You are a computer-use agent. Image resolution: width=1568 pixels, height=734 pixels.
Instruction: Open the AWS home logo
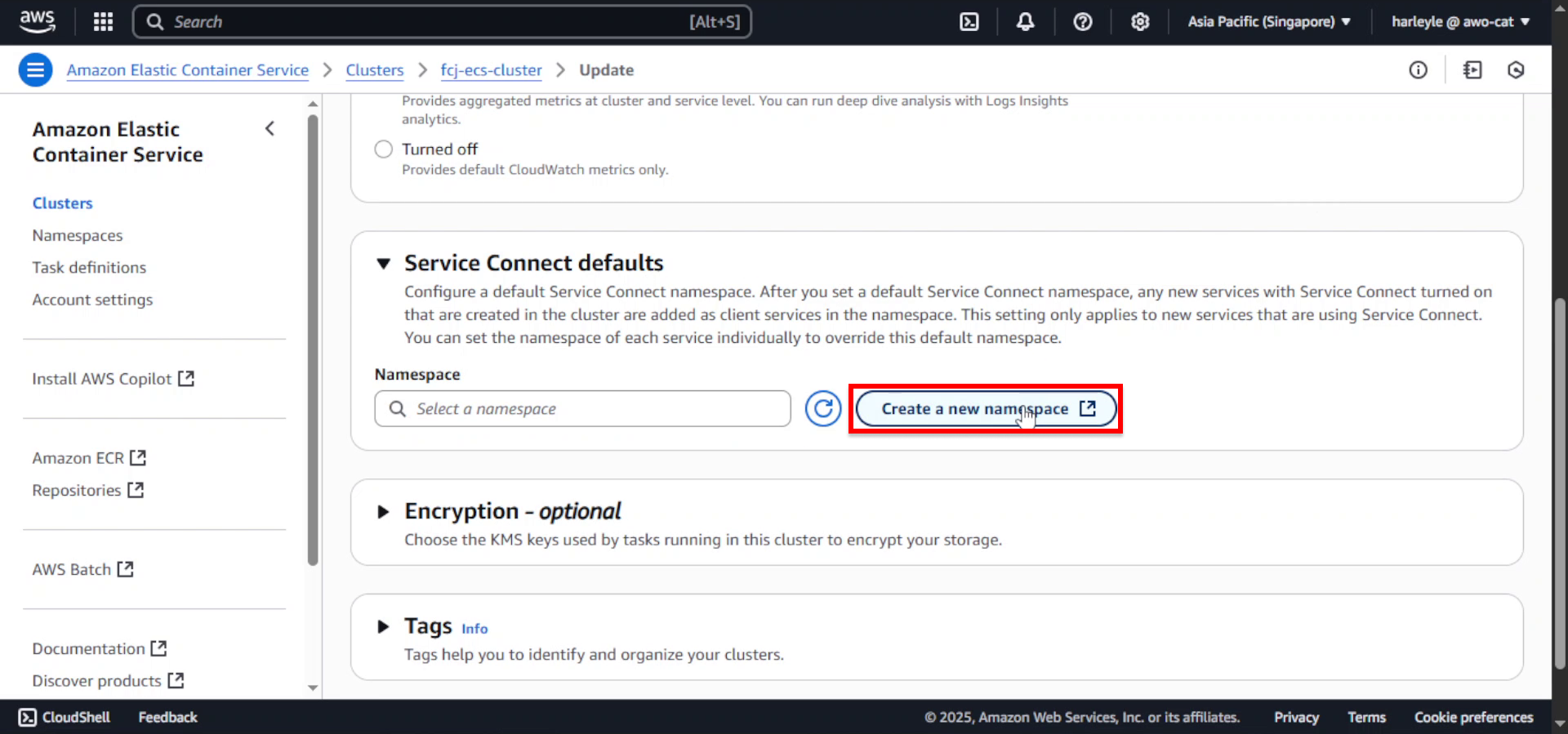click(x=38, y=22)
